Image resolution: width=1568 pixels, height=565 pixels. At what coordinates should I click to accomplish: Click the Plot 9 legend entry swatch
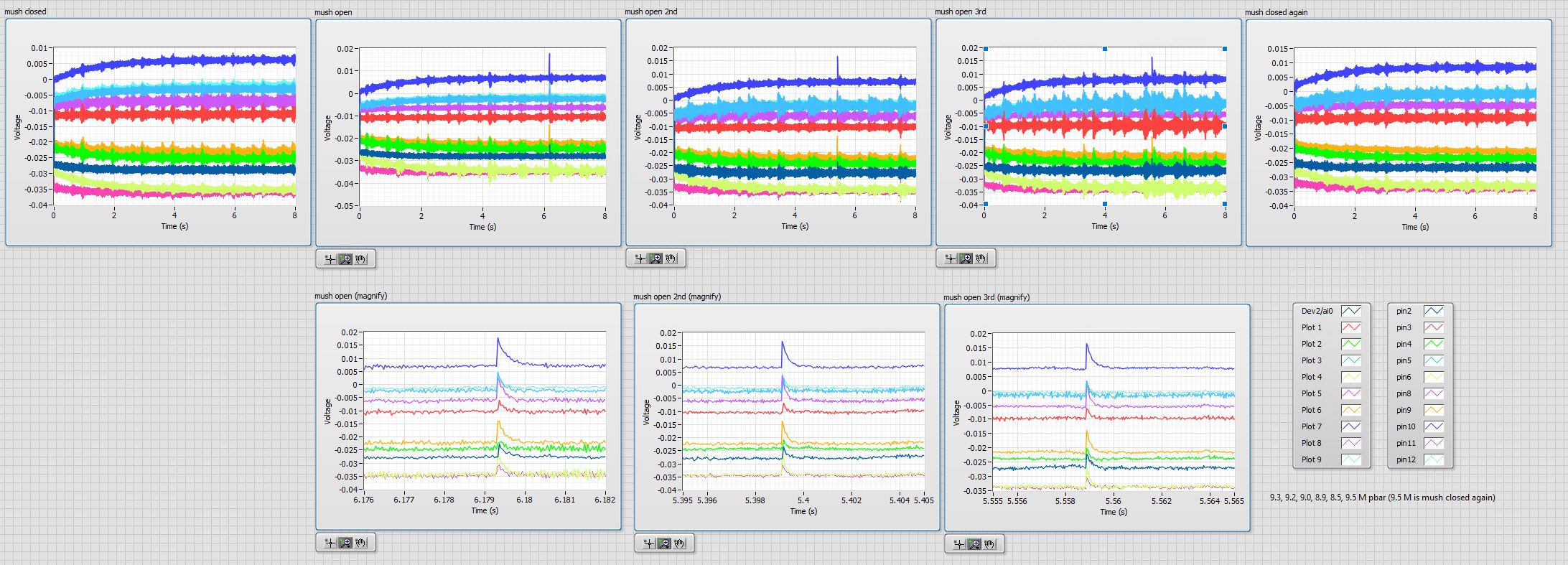tap(1351, 459)
